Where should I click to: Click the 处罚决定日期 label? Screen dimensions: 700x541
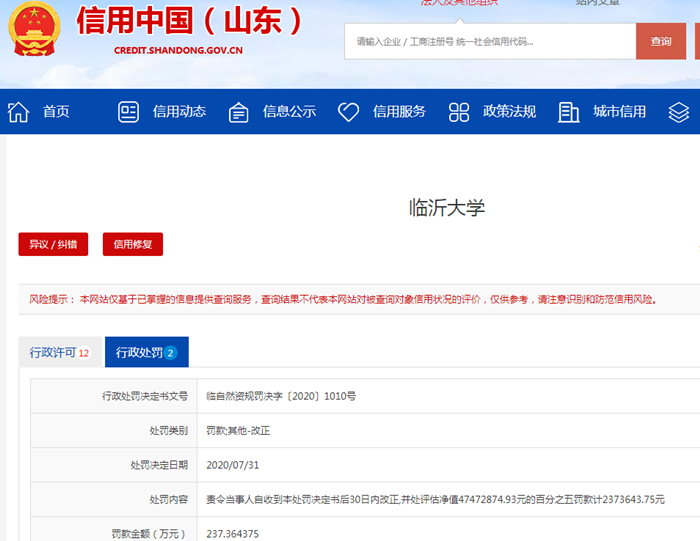click(159, 465)
